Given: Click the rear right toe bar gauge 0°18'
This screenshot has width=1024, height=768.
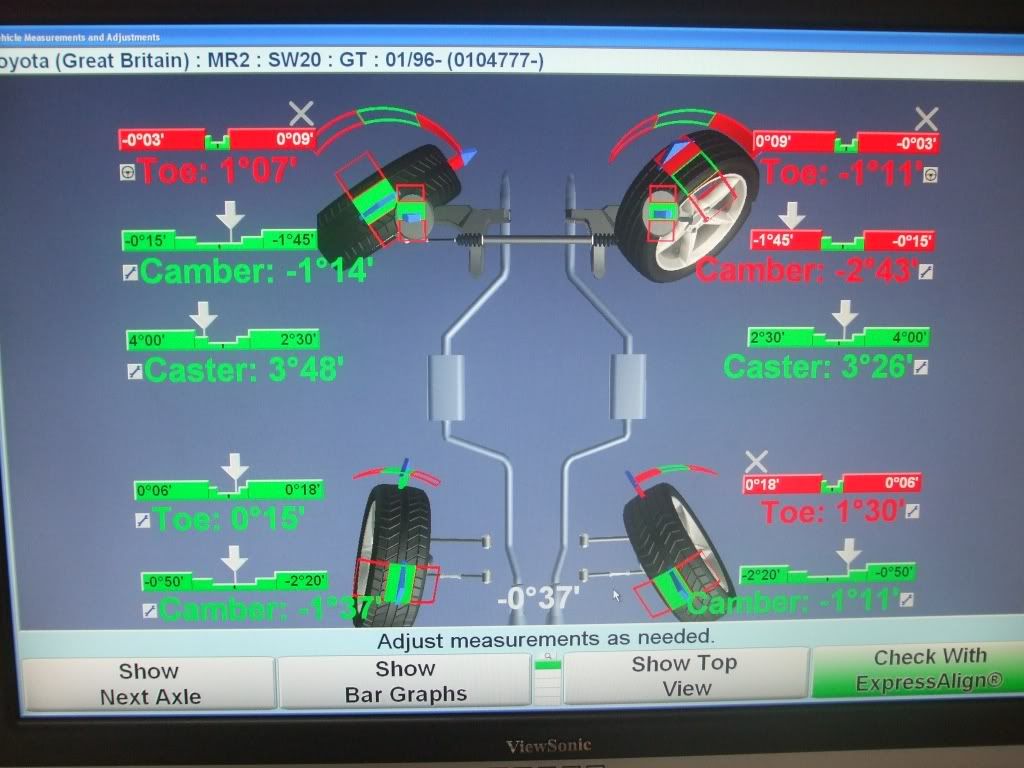Looking at the screenshot, I should coord(833,483).
